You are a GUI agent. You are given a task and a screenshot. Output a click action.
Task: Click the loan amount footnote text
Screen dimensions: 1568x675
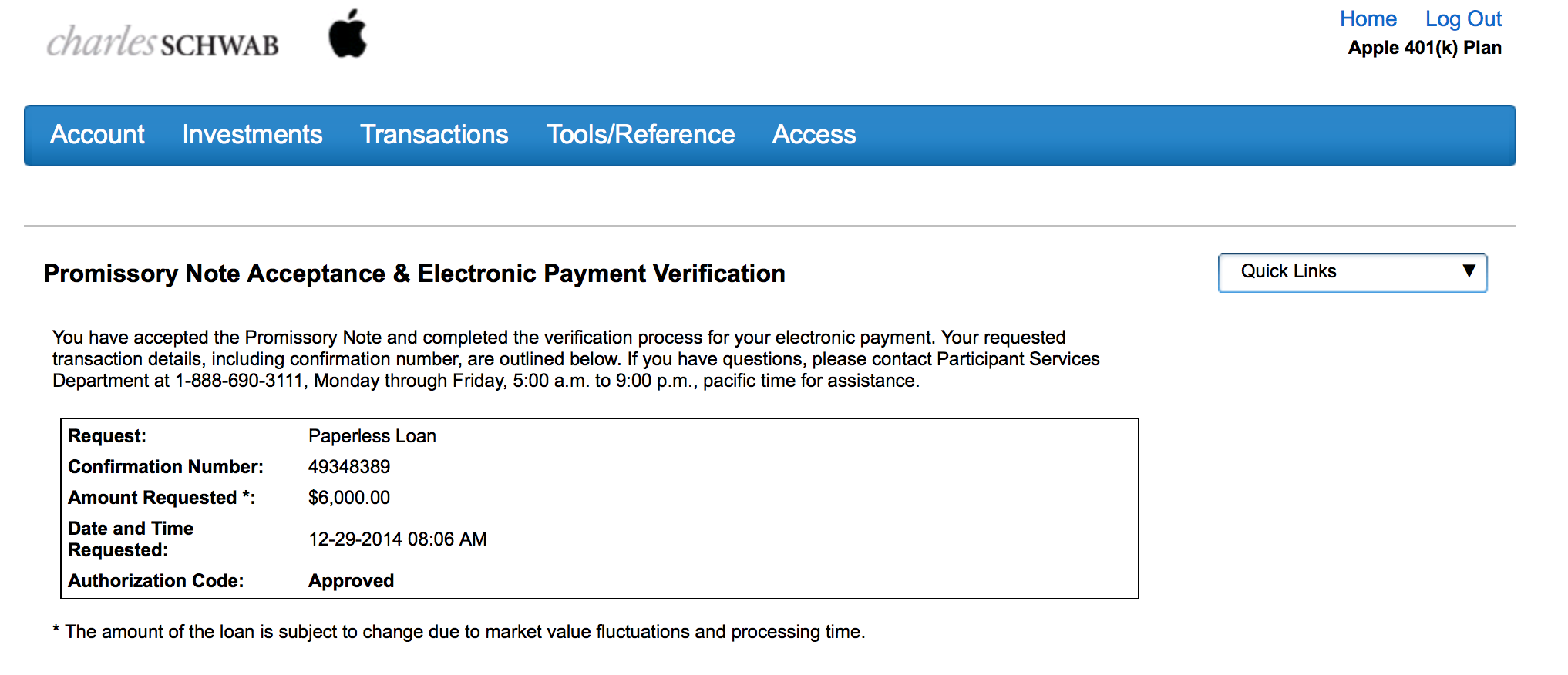pos(459,632)
